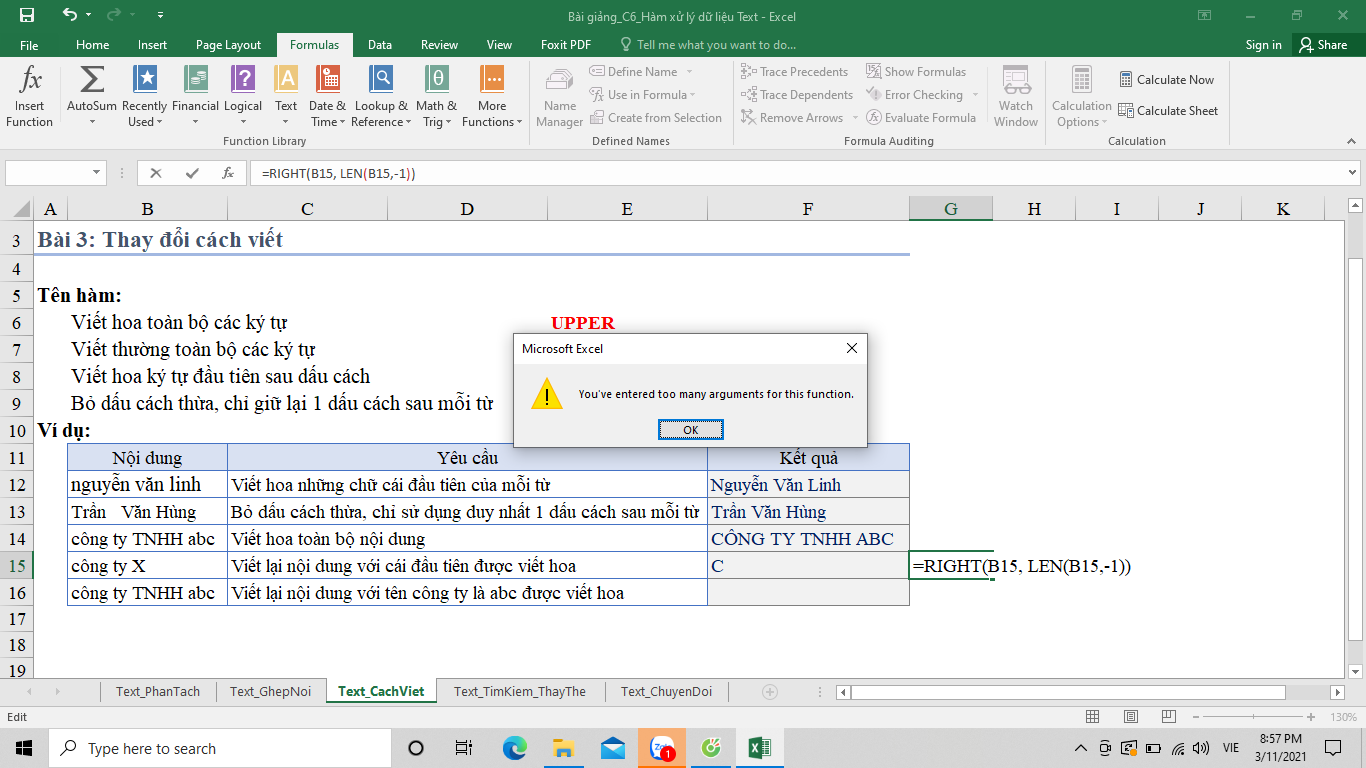Expand the formula bar chevron
The image size is (1366, 768).
tap(1353, 173)
